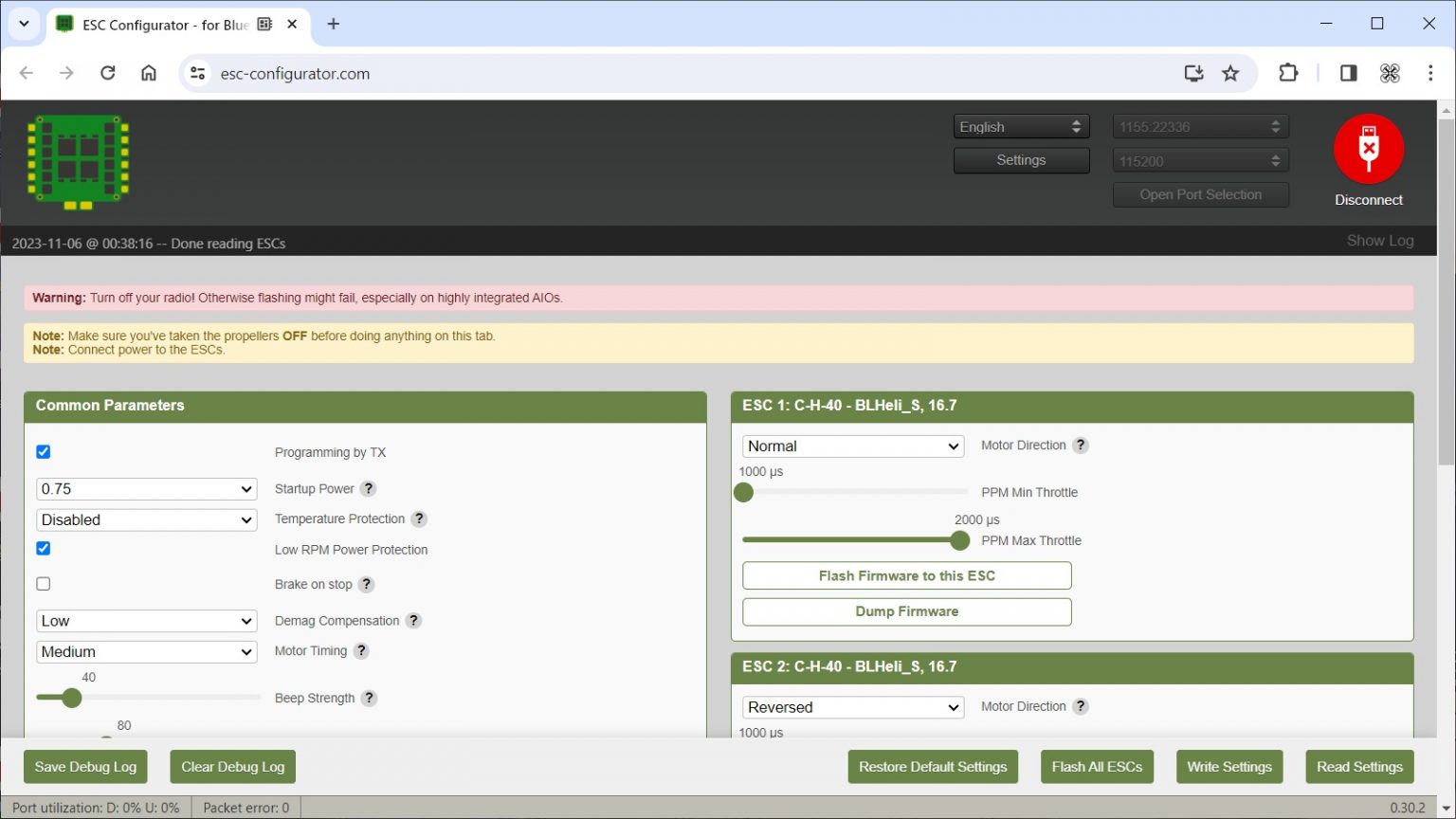Open Chrome three-dot menu
Screen dimensions: 1456x819
coord(1430,73)
